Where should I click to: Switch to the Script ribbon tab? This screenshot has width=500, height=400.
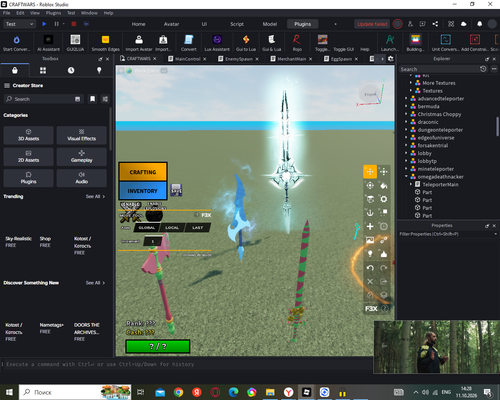[237, 24]
